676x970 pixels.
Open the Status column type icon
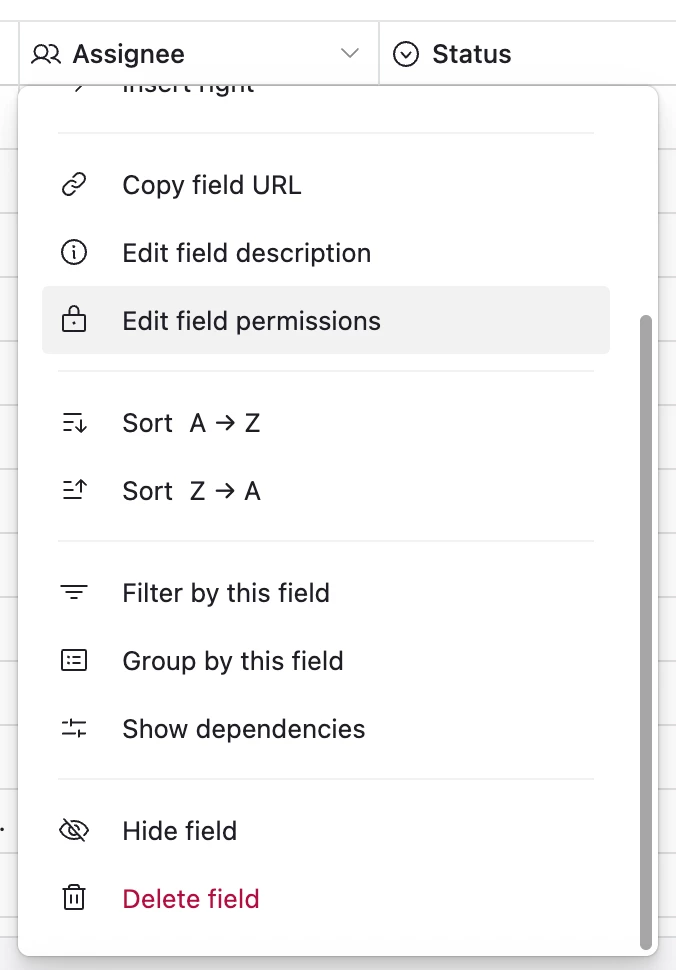[405, 54]
